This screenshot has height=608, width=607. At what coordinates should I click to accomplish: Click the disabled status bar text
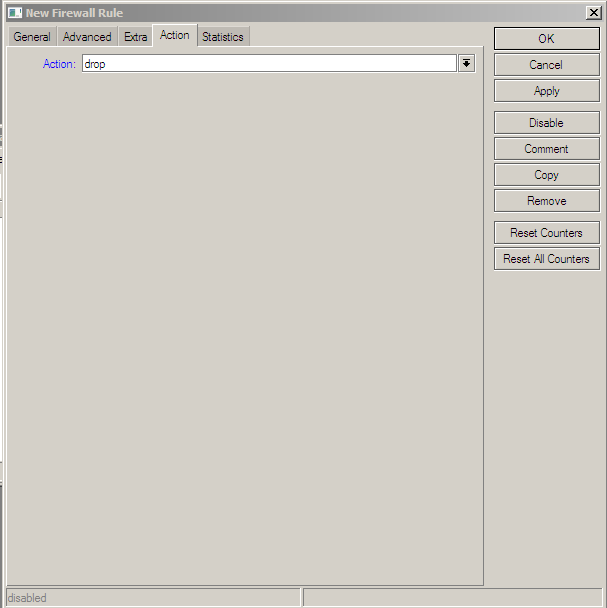click(x=27, y=598)
